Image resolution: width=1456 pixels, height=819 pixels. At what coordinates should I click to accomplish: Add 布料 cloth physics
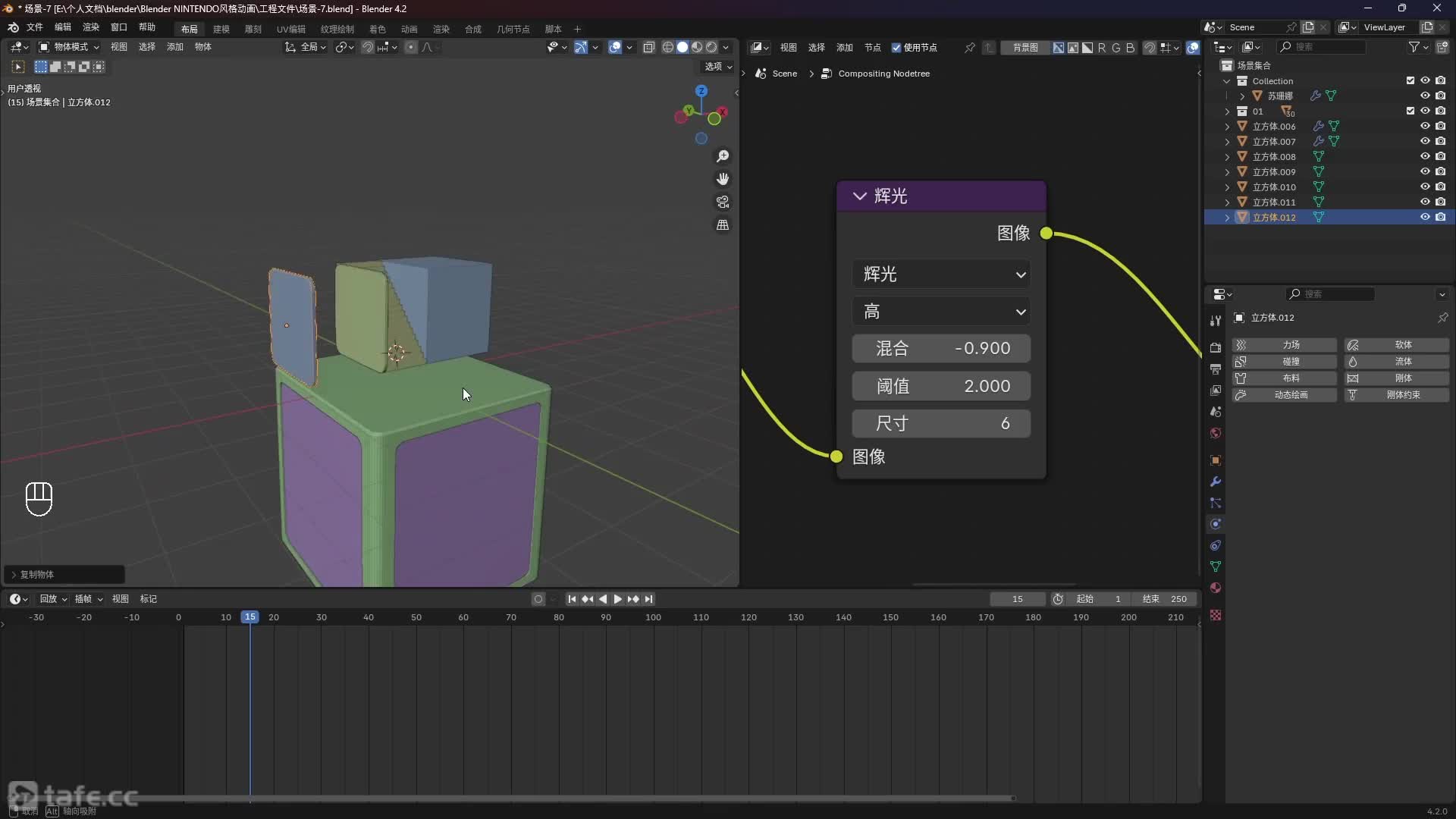[x=1284, y=378]
